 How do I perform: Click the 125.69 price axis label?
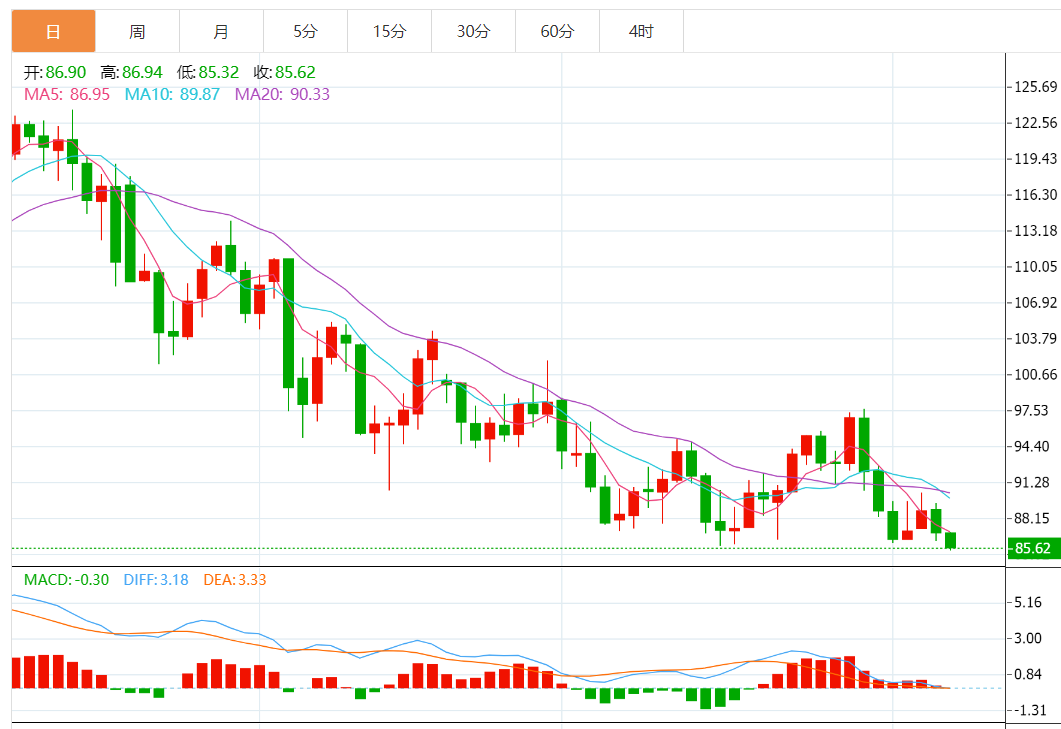tap(1035, 87)
